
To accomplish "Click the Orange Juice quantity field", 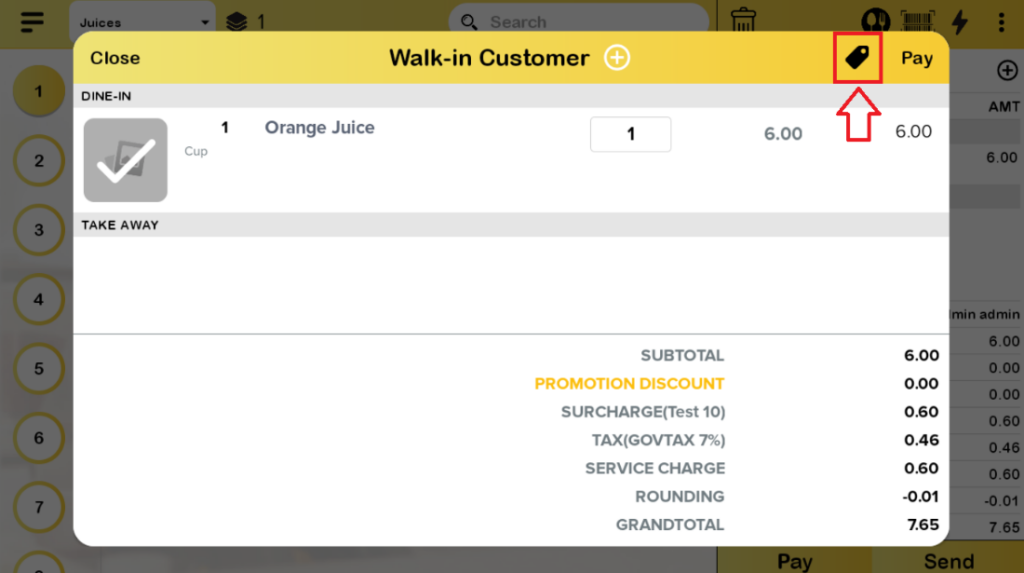I will pyautogui.click(x=630, y=134).
